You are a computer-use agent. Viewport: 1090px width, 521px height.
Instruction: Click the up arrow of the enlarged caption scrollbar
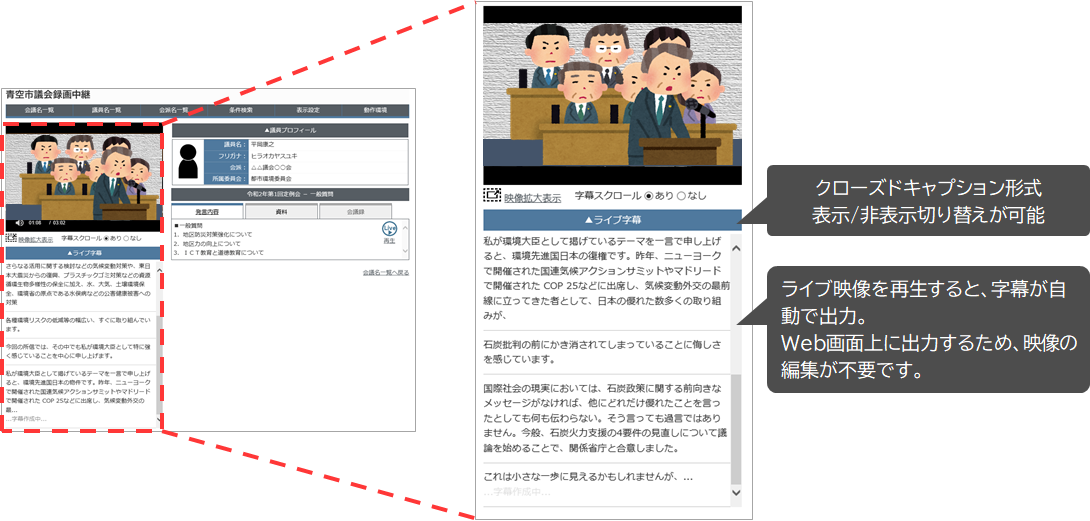click(x=737, y=247)
